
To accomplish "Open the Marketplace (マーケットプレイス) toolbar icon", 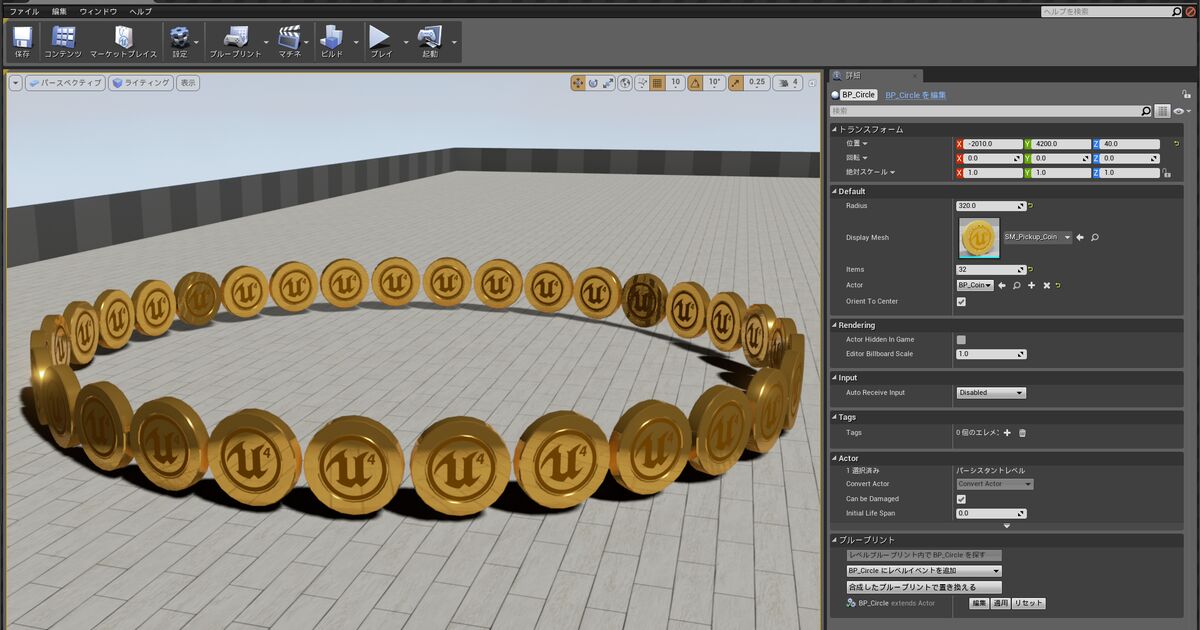I will click(122, 40).
